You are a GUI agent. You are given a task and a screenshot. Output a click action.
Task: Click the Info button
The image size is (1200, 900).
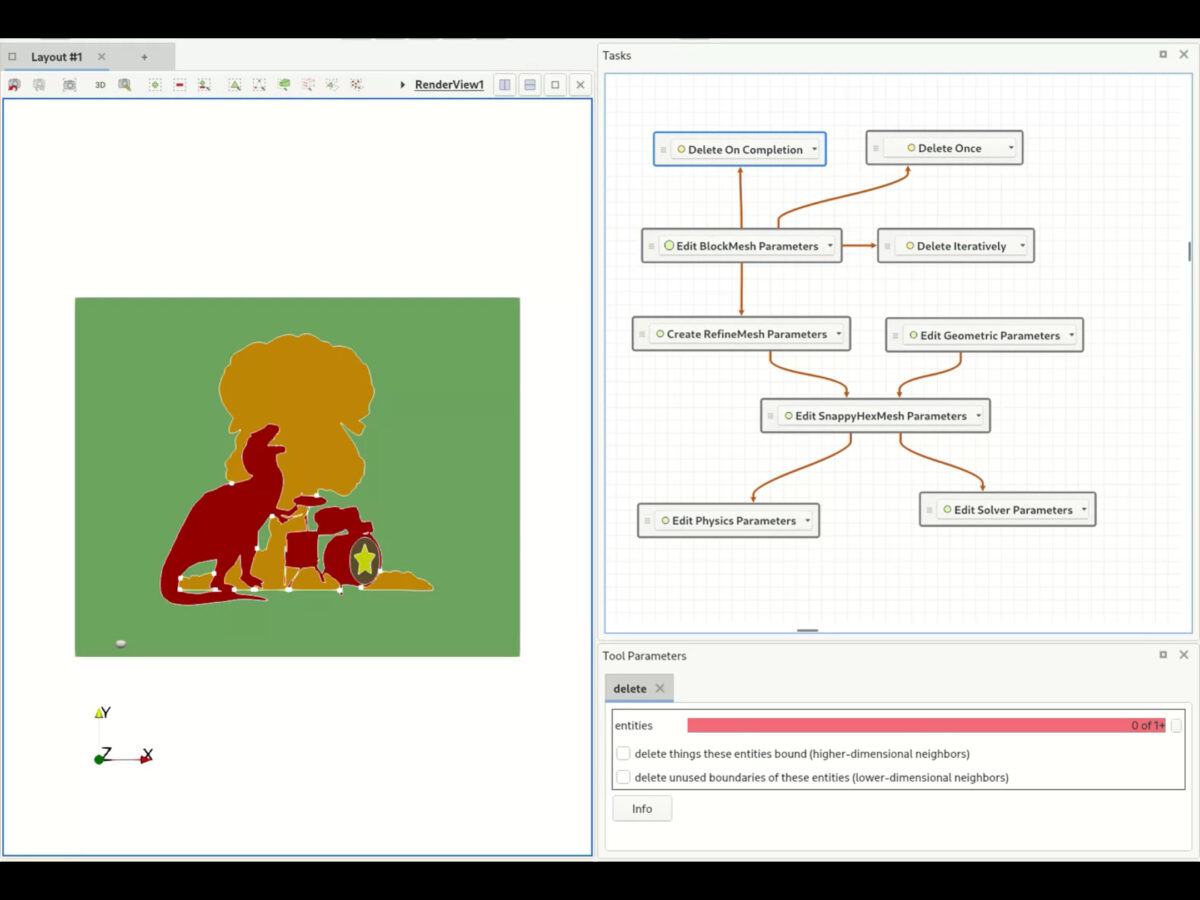[x=642, y=808]
